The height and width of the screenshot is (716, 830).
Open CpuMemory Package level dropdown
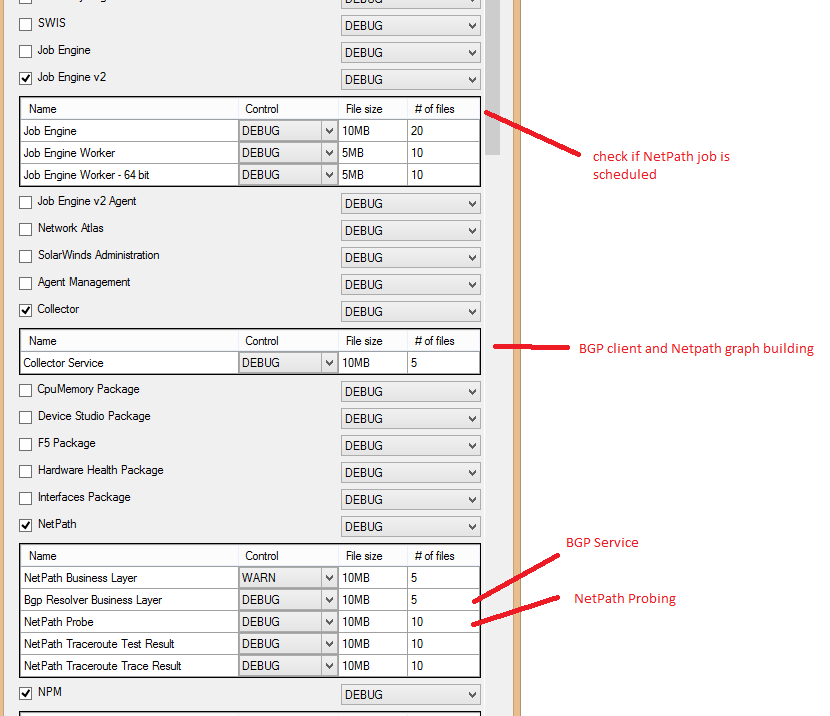411,392
